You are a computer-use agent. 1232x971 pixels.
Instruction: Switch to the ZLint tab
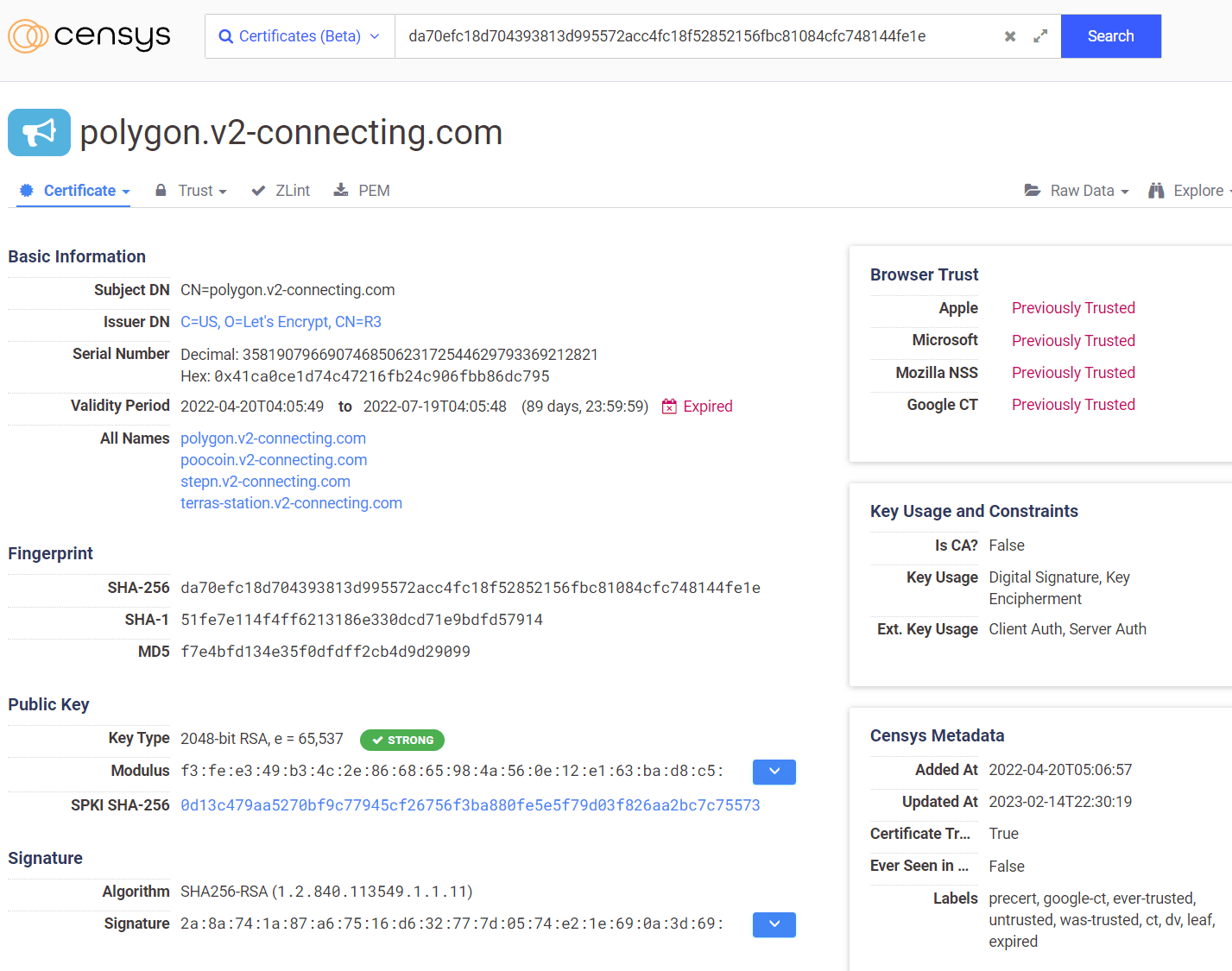pyautogui.click(x=281, y=191)
